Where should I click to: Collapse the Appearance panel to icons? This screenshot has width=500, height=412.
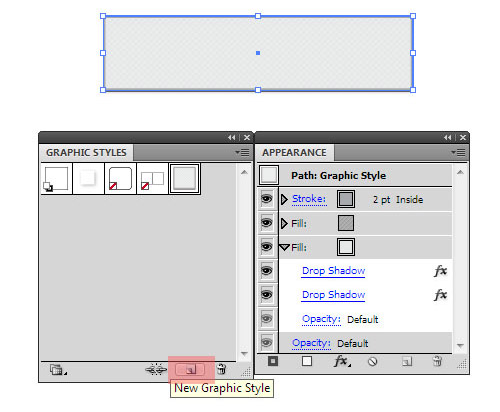coord(447,137)
